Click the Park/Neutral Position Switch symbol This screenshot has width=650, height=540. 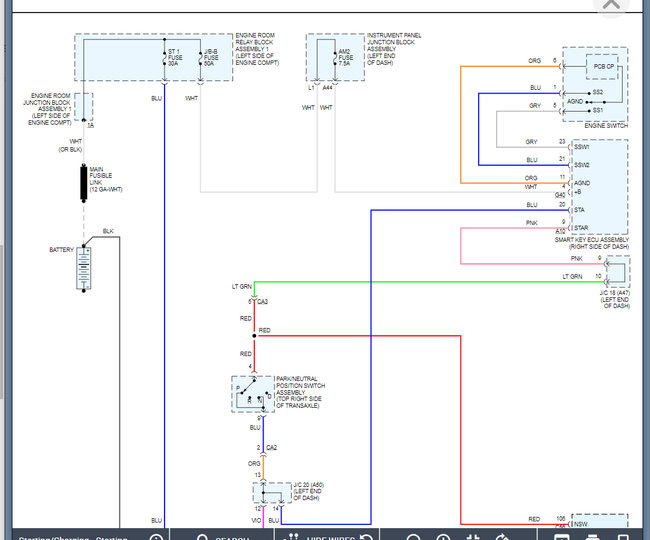pyautogui.click(x=254, y=394)
